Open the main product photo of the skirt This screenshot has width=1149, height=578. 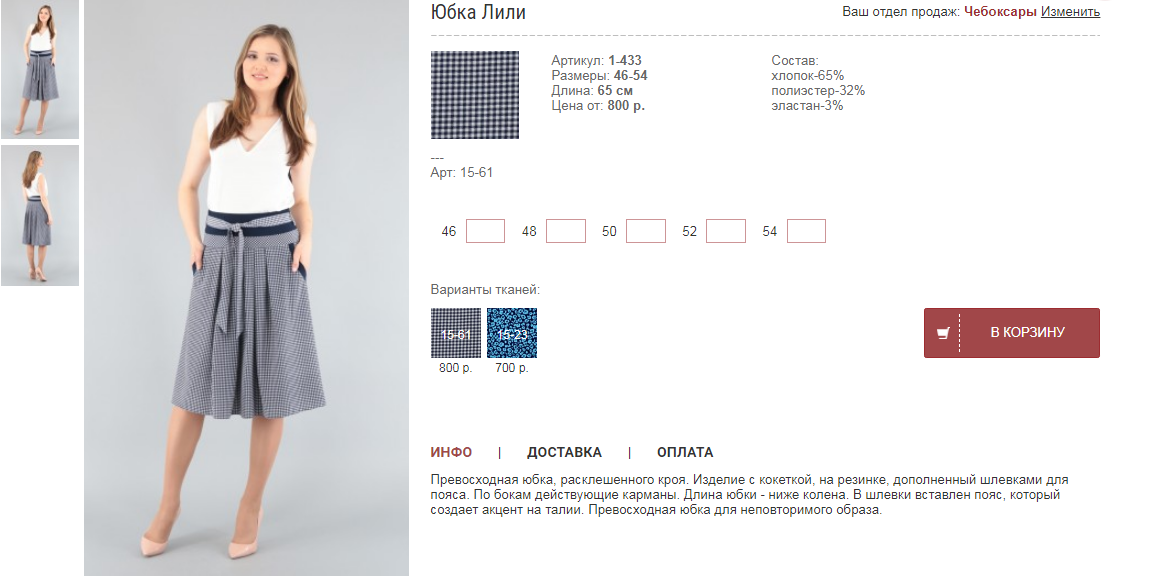[x=246, y=288]
